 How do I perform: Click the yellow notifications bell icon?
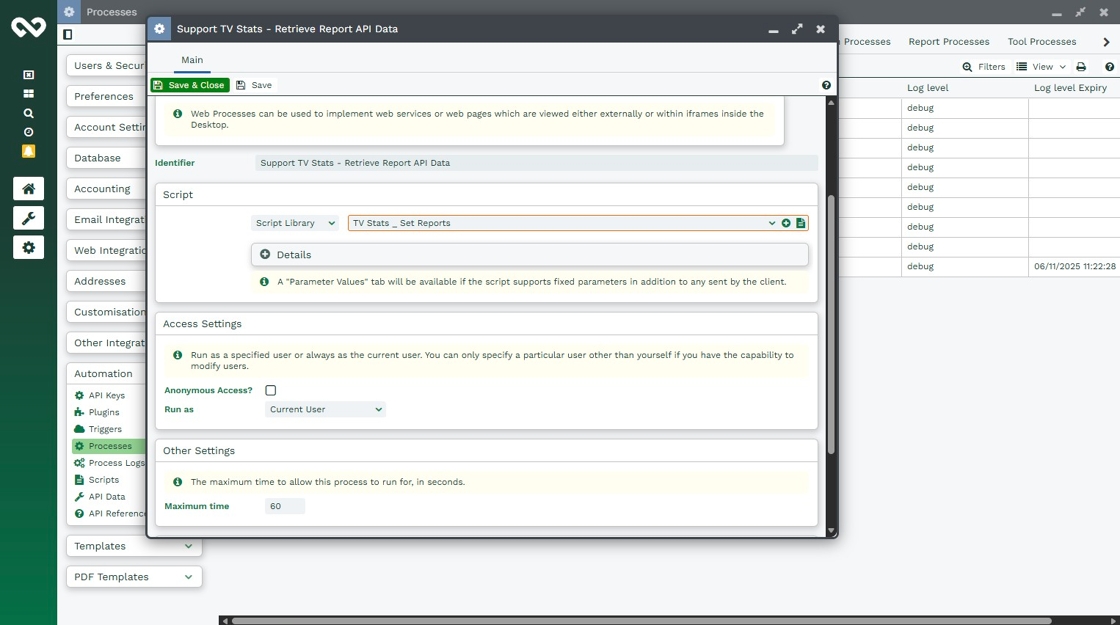click(x=28, y=151)
